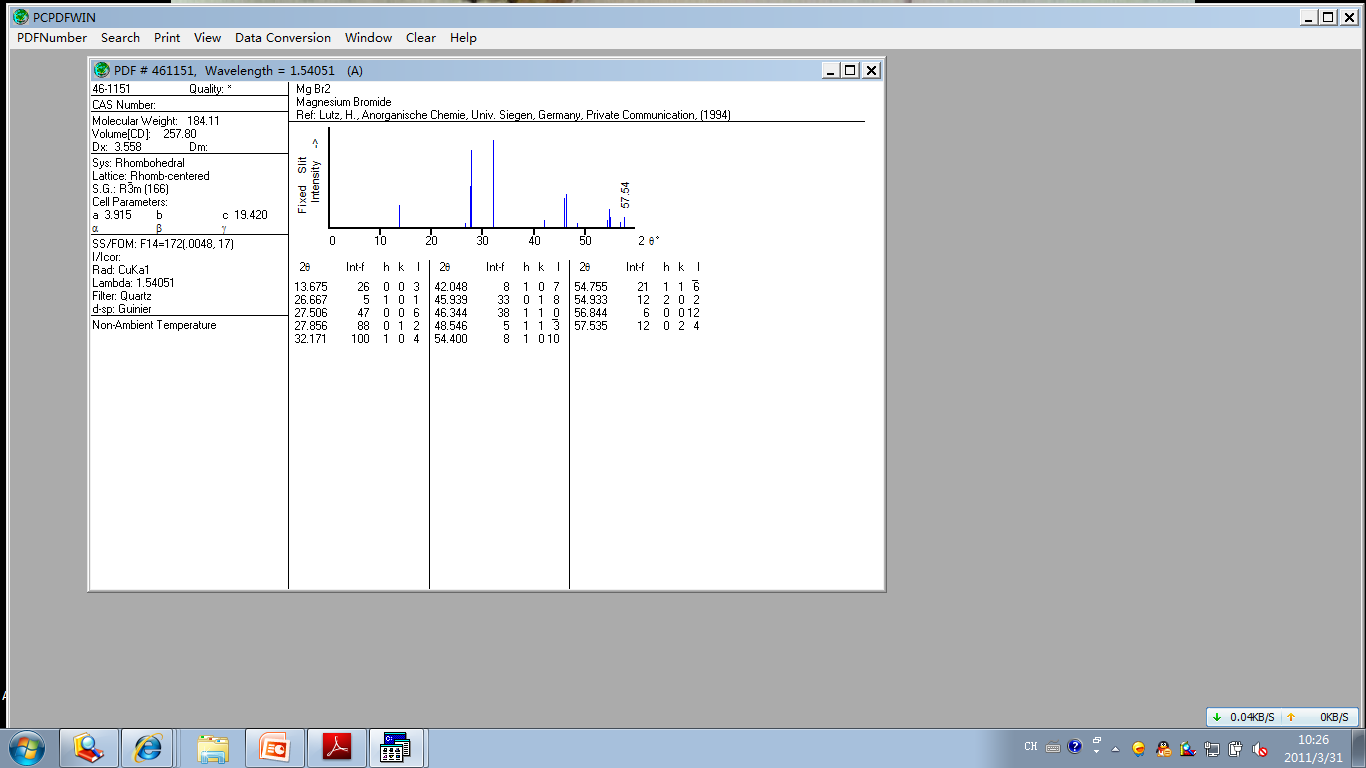Image resolution: width=1366 pixels, height=768 pixels.
Task: Launch Internet Explorer from the taskbar
Action: click(149, 747)
